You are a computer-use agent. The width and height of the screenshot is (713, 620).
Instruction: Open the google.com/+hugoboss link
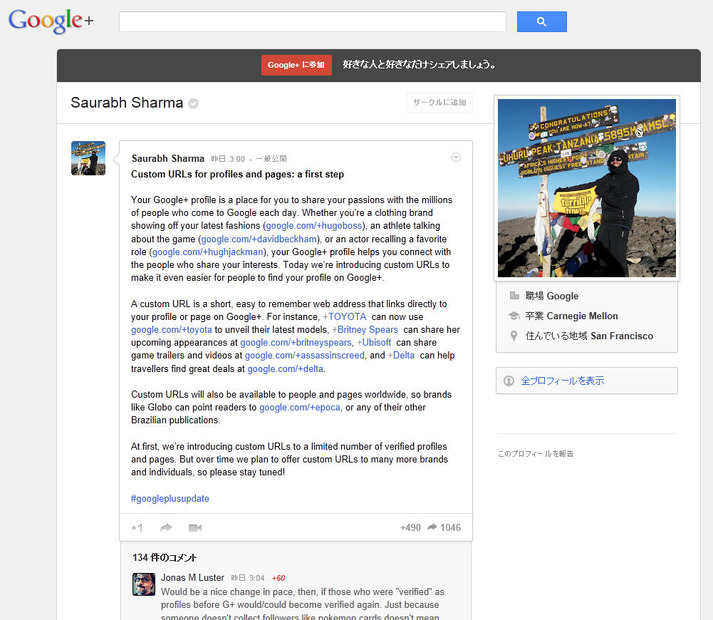tap(314, 226)
